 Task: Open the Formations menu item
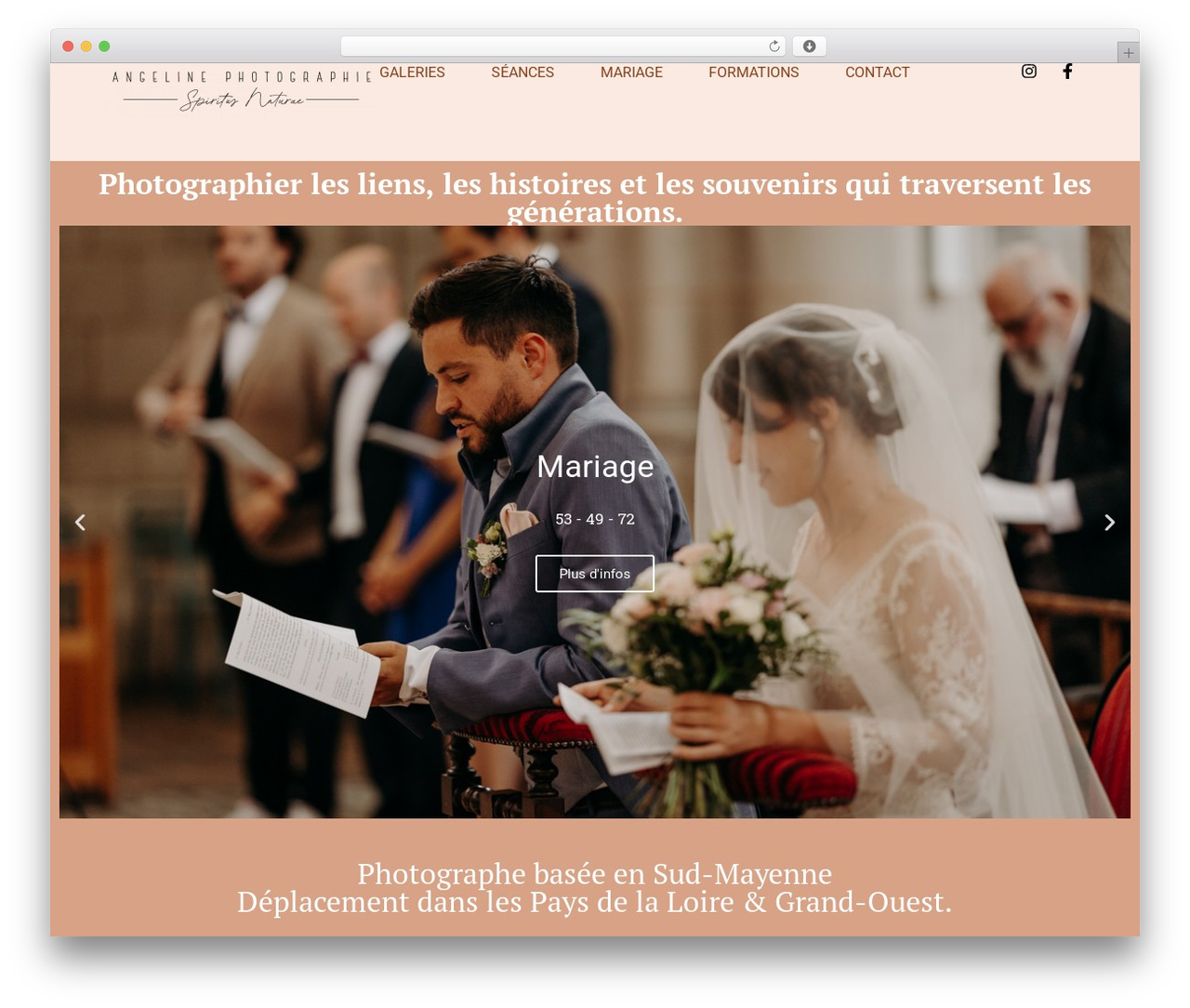(754, 73)
